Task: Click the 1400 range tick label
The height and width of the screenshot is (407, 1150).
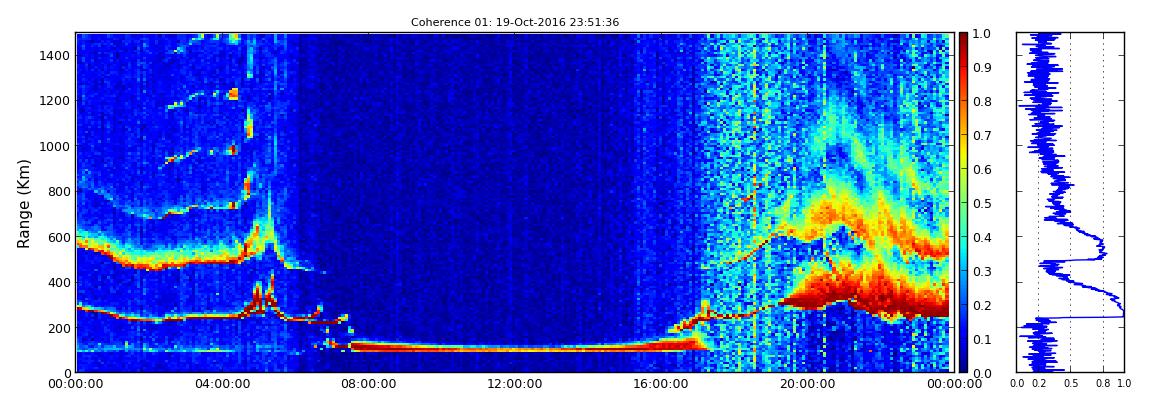Action: click(x=54, y=56)
